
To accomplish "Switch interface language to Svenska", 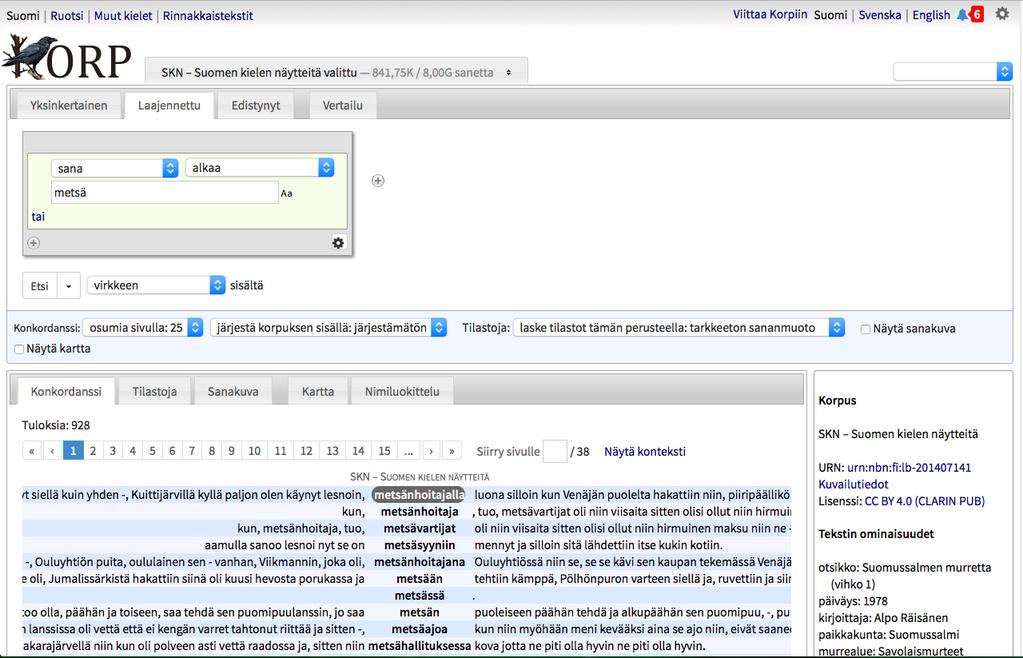I will point(879,15).
